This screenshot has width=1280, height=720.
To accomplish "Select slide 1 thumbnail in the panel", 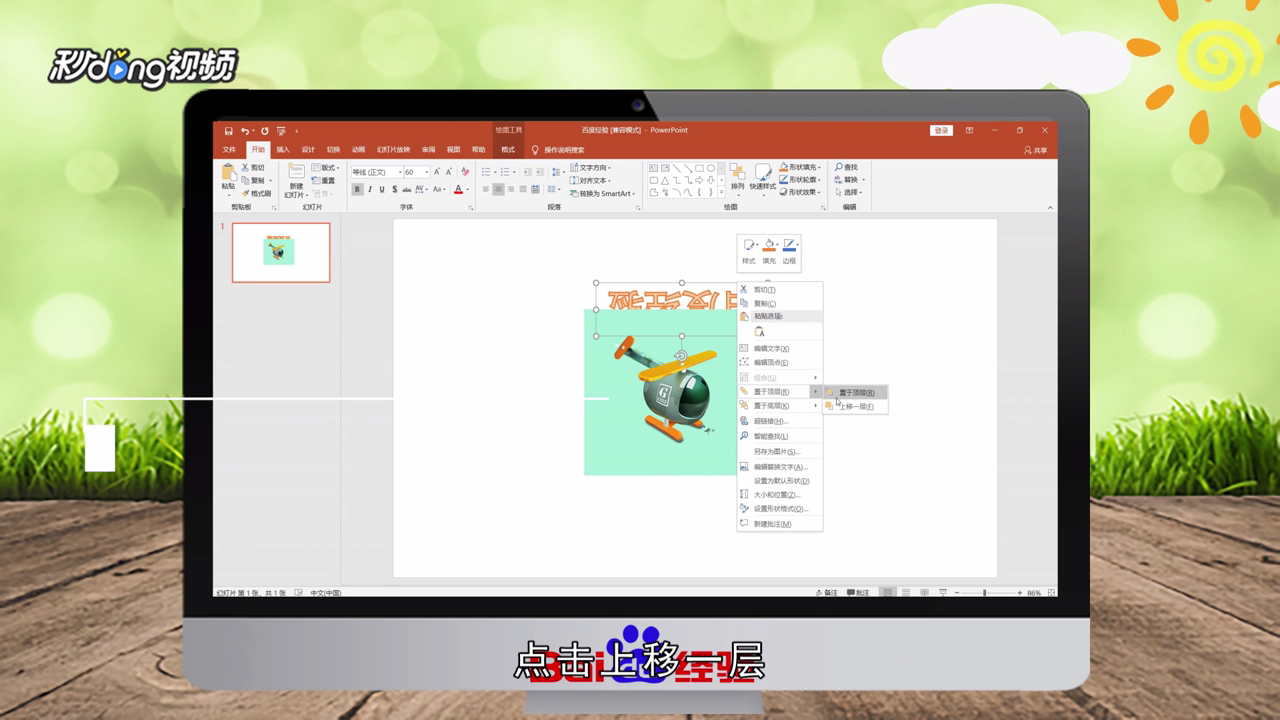I will (281, 252).
